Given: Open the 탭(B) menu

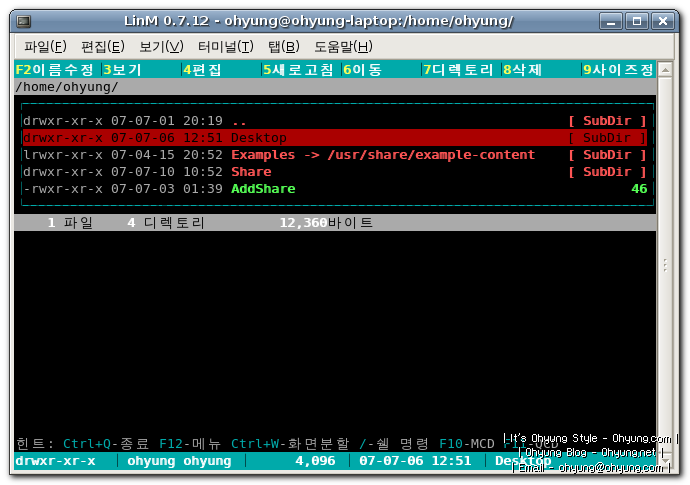Looking at the screenshot, I should tap(284, 46).
